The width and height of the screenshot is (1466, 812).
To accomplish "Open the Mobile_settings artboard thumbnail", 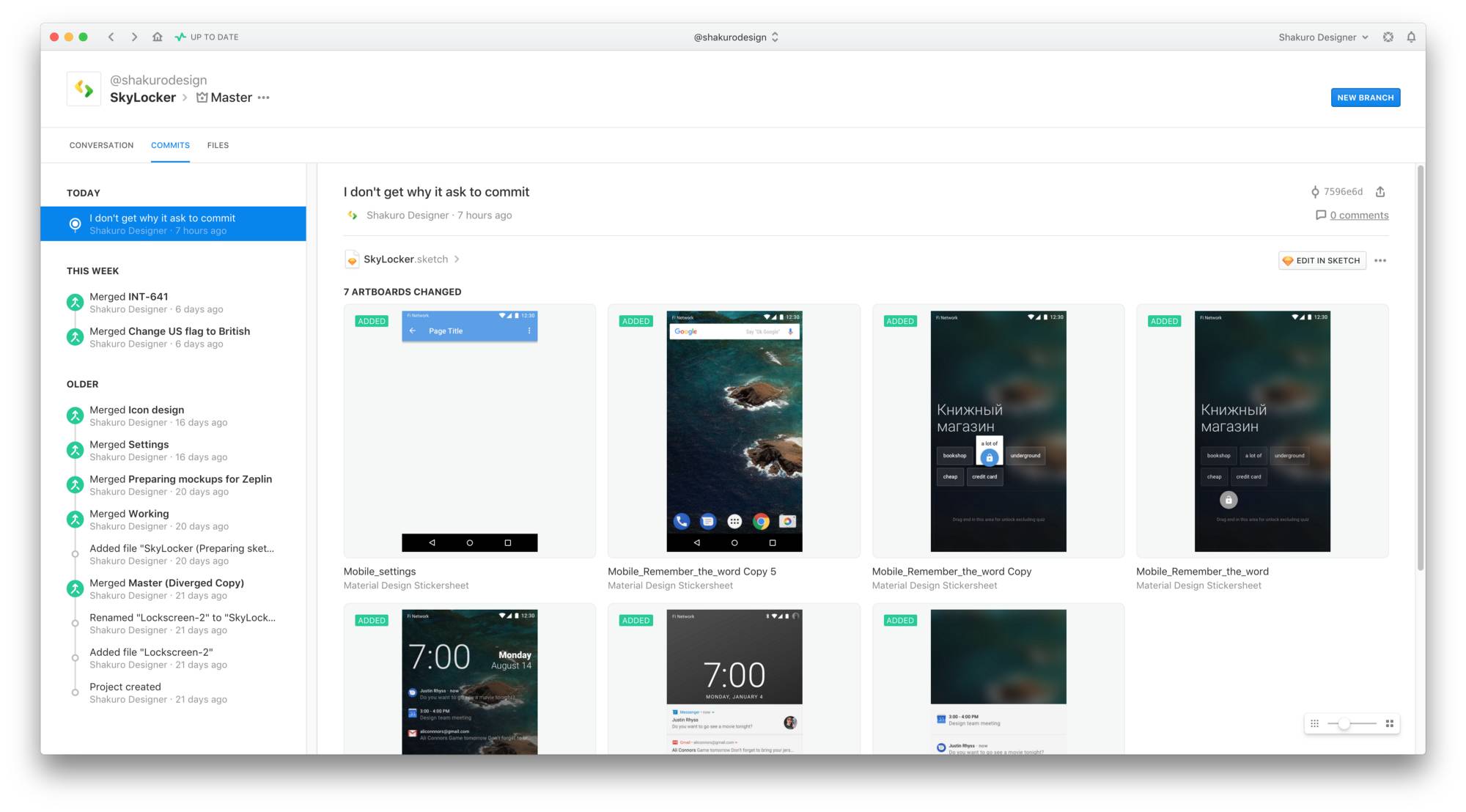I will pos(469,431).
